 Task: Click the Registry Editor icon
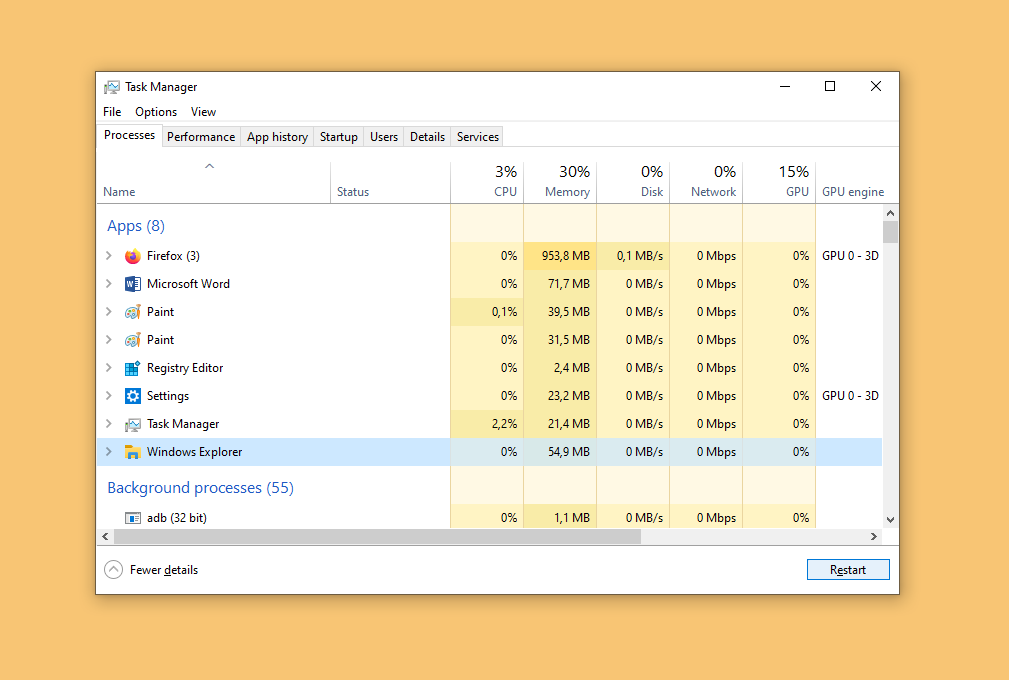click(x=133, y=368)
